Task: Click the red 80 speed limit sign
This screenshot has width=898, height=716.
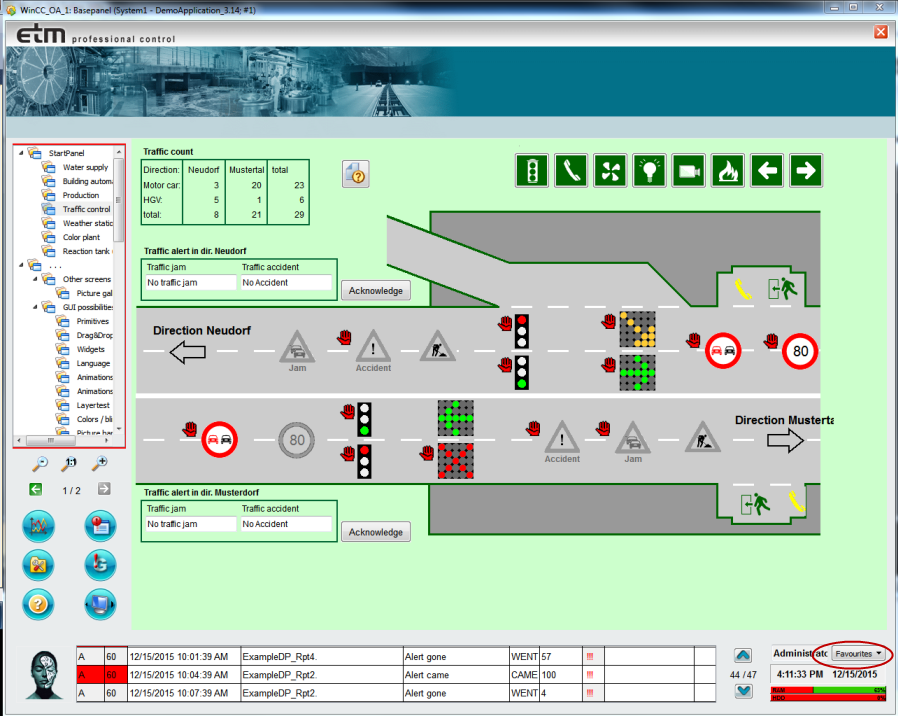Action: 800,351
